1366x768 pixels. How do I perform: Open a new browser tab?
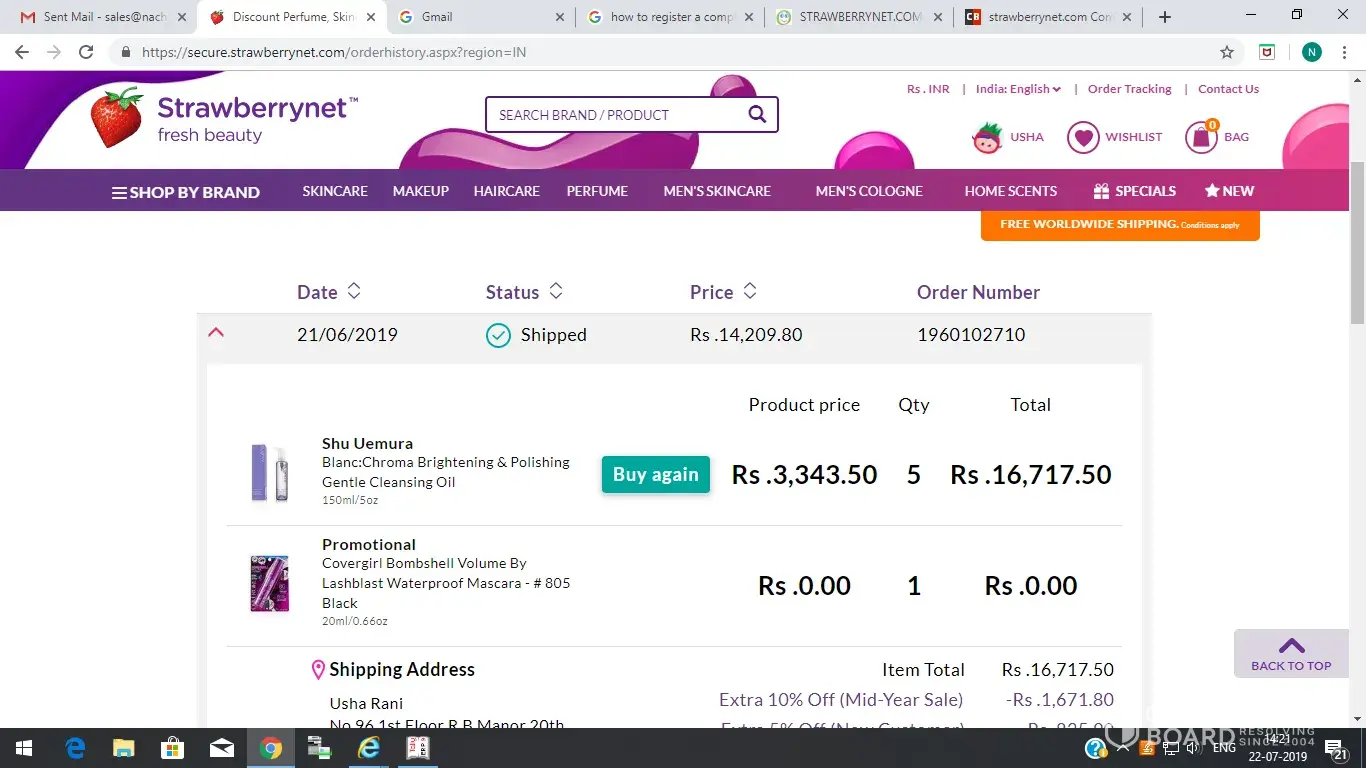(x=1165, y=17)
